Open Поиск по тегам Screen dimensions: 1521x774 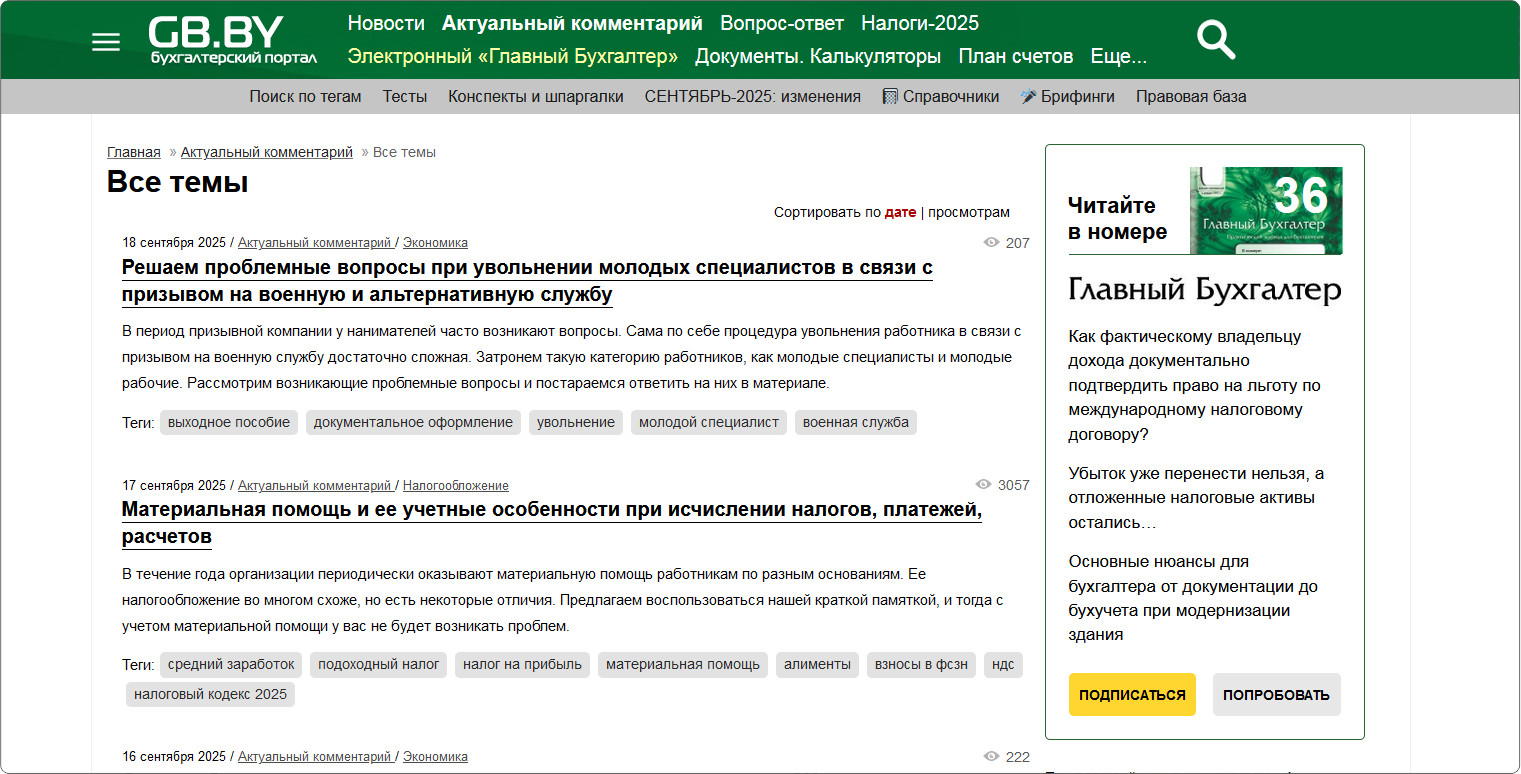305,97
